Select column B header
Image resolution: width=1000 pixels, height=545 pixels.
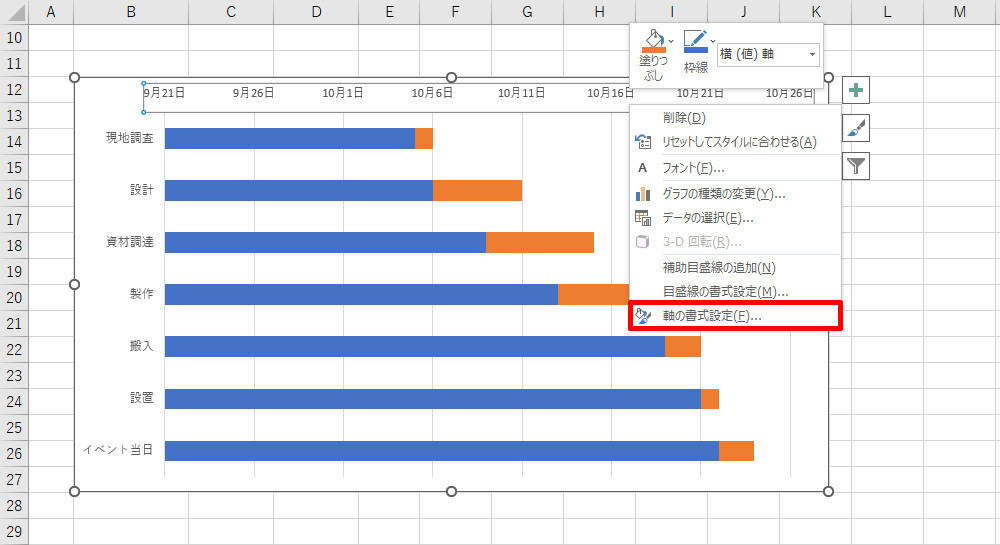coord(131,12)
